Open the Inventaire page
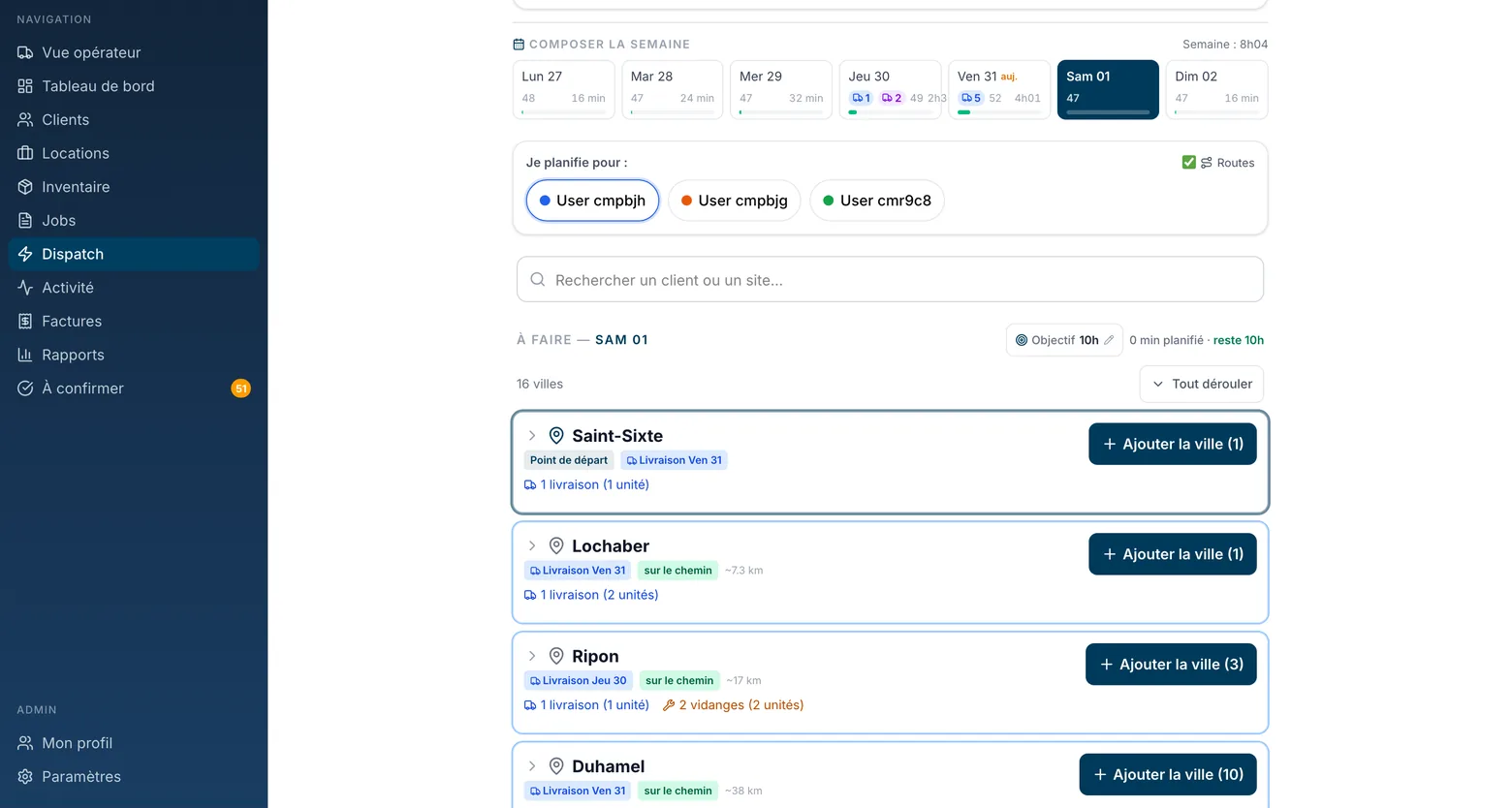 (x=134, y=187)
